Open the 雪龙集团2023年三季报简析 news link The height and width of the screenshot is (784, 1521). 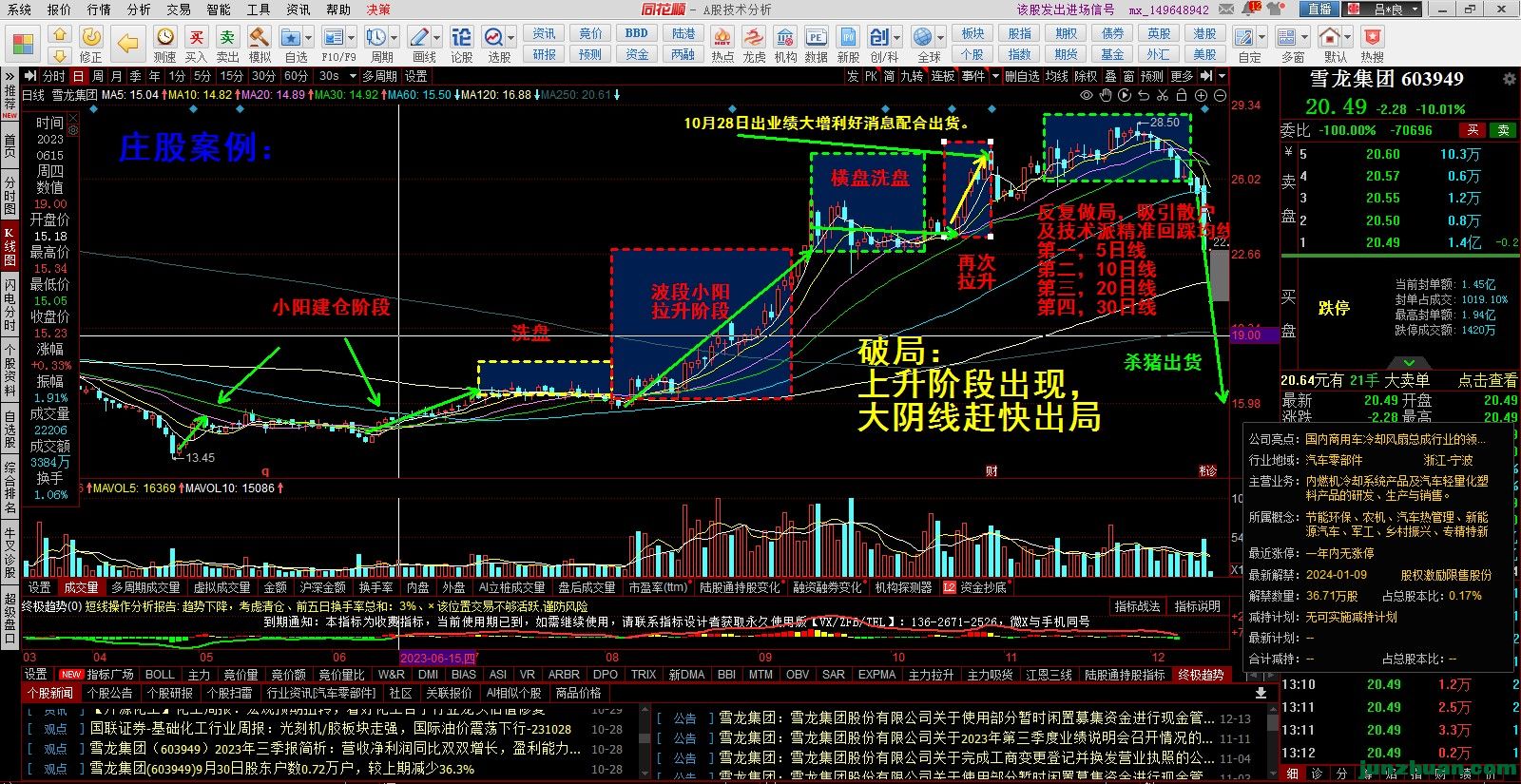(x=336, y=749)
